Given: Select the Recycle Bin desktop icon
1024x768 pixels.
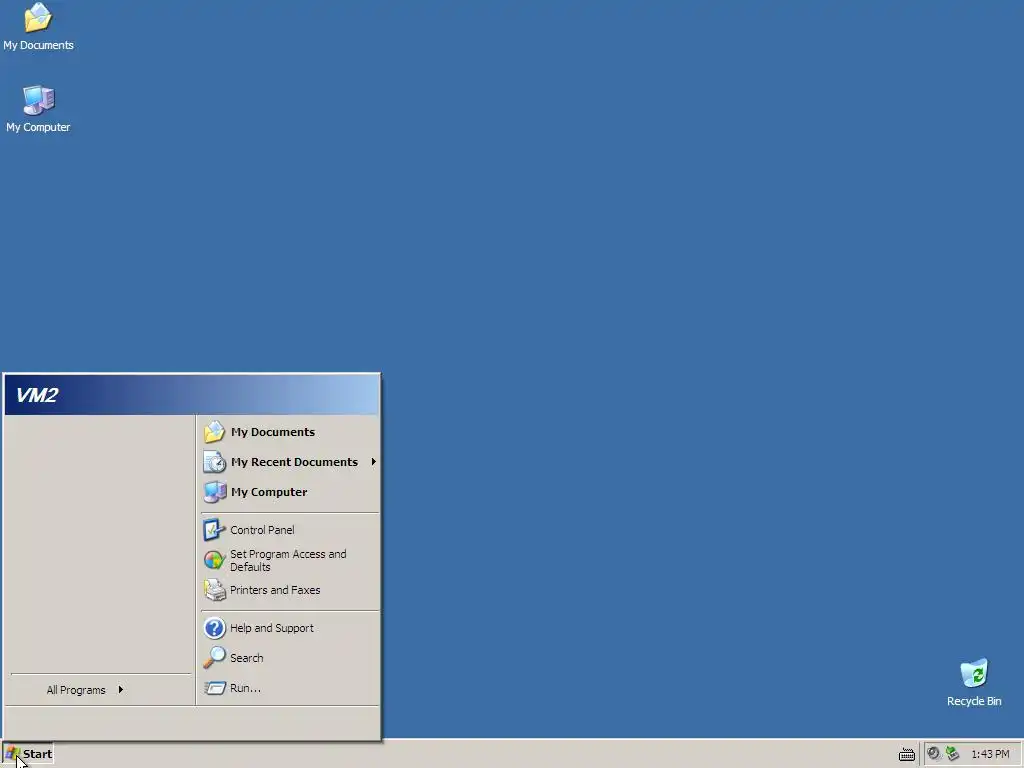Looking at the screenshot, I should 974,683.
